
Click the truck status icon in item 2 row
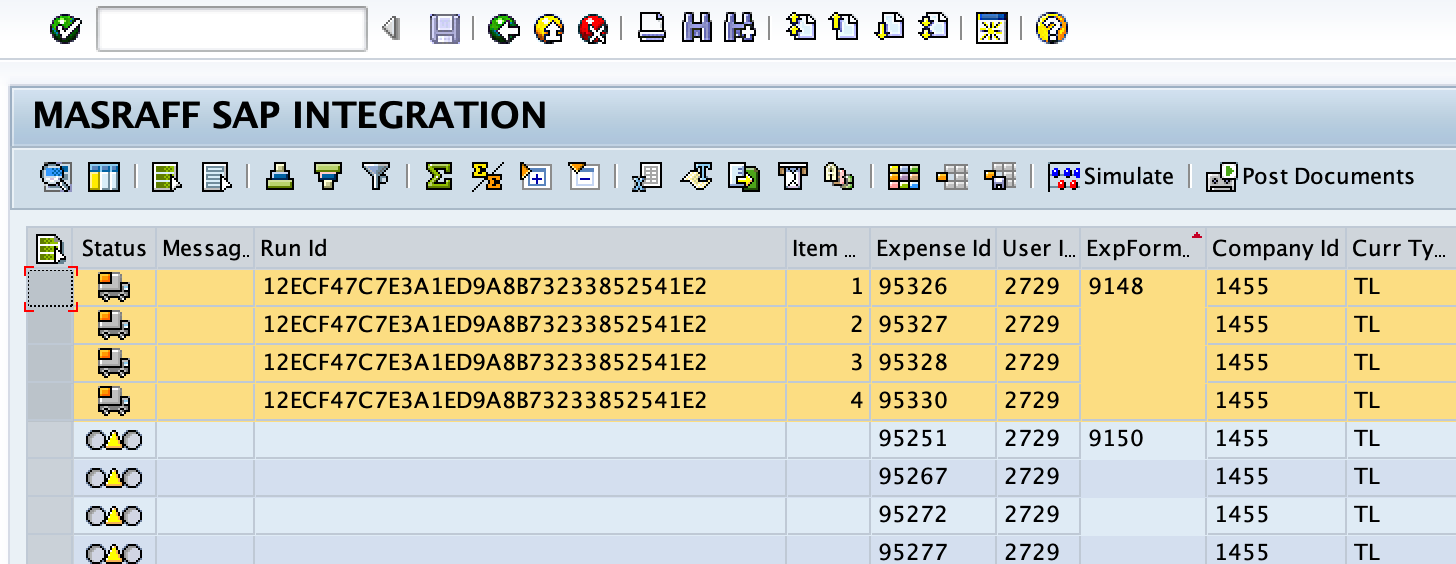coord(113,325)
